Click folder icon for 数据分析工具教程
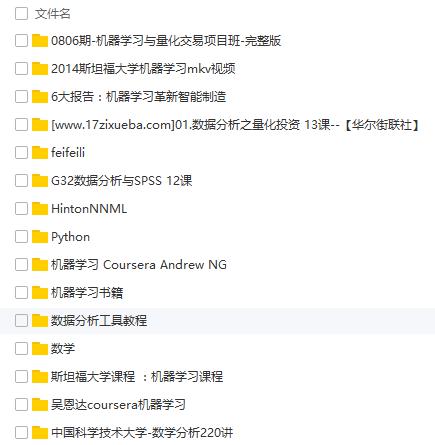Screen dimensions: 435x445 (x=40, y=321)
